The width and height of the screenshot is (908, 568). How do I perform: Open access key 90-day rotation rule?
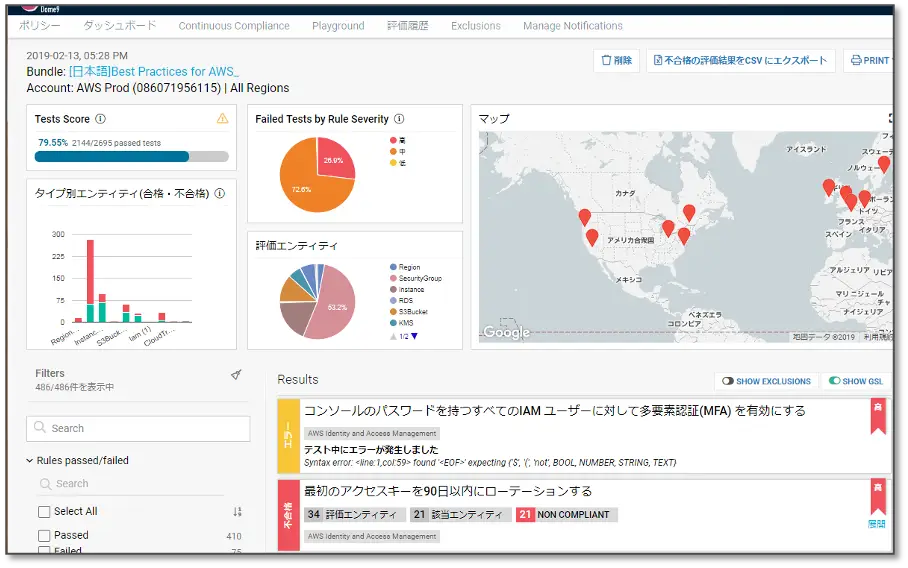[448, 492]
